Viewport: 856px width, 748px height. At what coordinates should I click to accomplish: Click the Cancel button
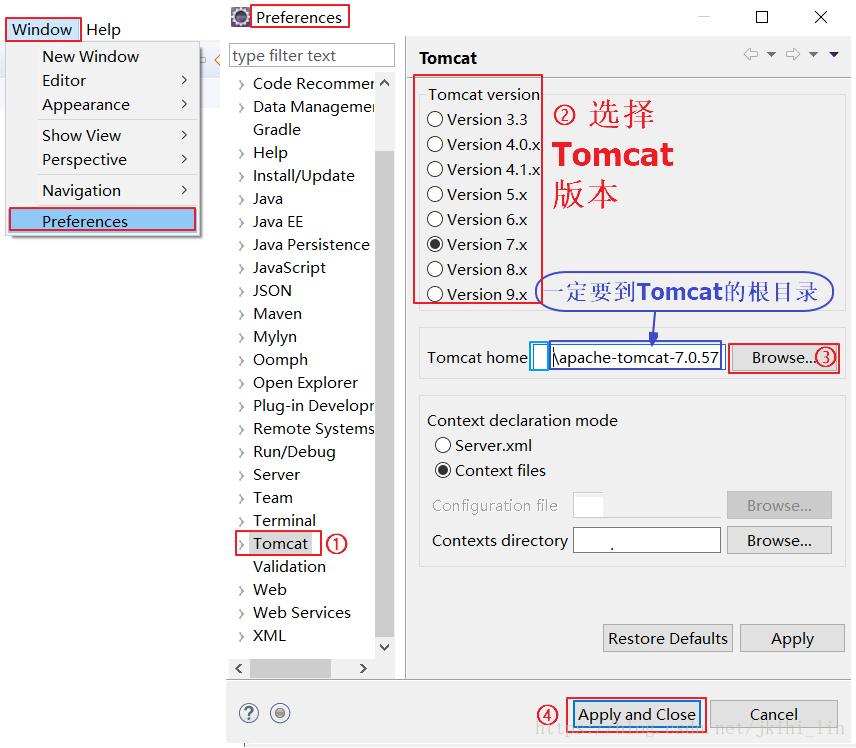(774, 714)
